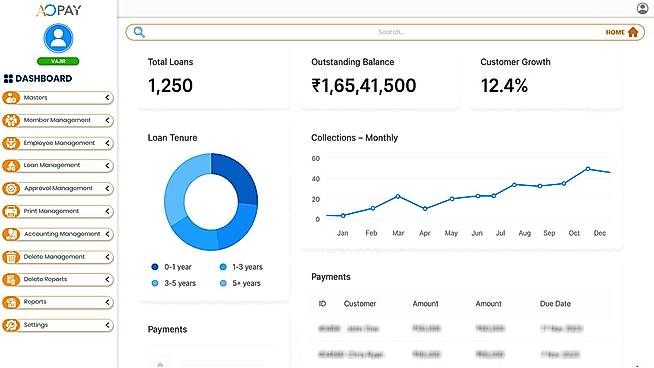Open Print Management menu item
Image resolution: width=654 pixels, height=368 pixels.
point(58,212)
